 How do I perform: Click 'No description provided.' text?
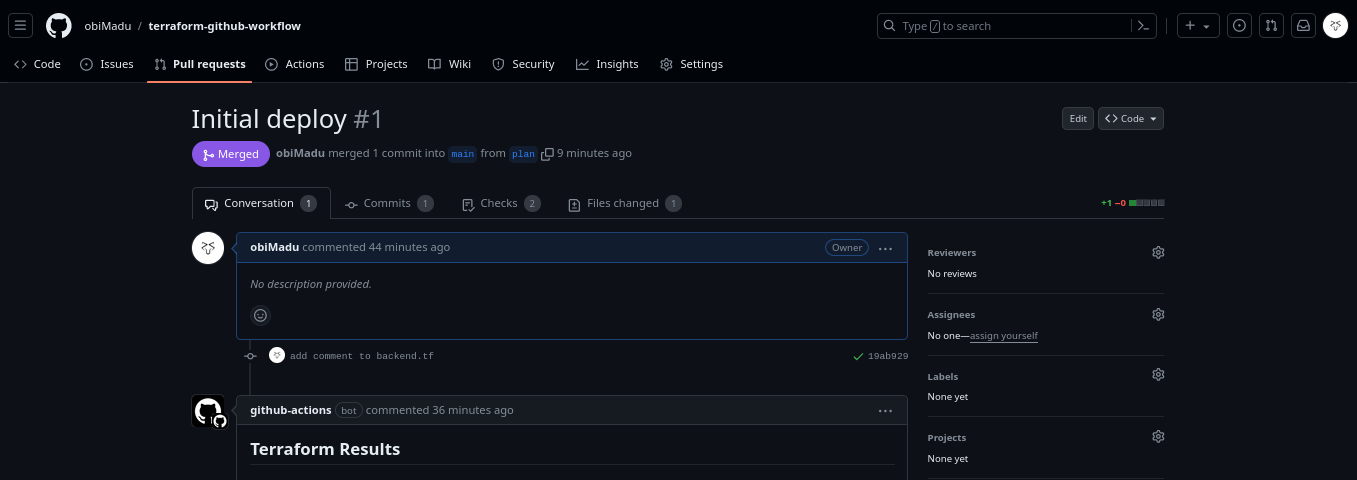[x=311, y=284]
